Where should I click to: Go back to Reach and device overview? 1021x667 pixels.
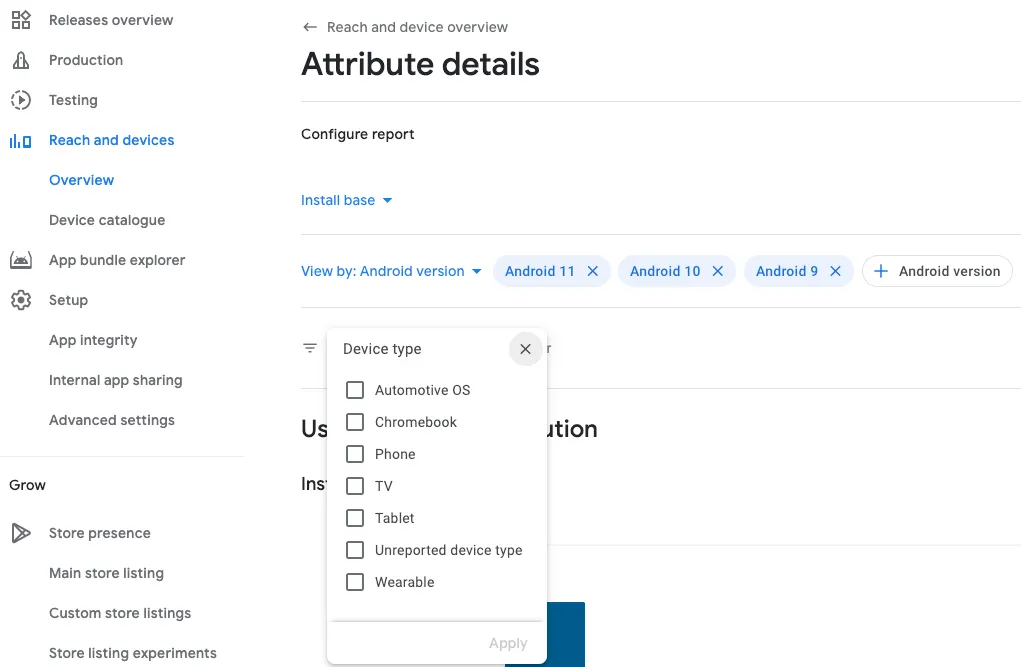coord(310,27)
